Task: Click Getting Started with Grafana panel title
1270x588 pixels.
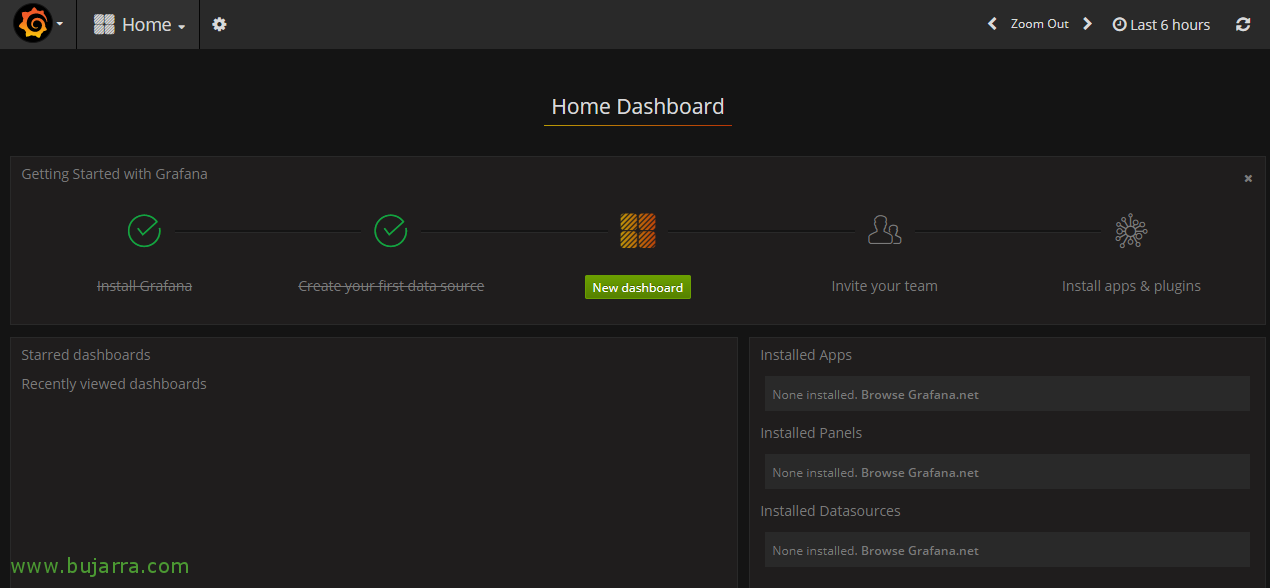Action: (x=115, y=174)
